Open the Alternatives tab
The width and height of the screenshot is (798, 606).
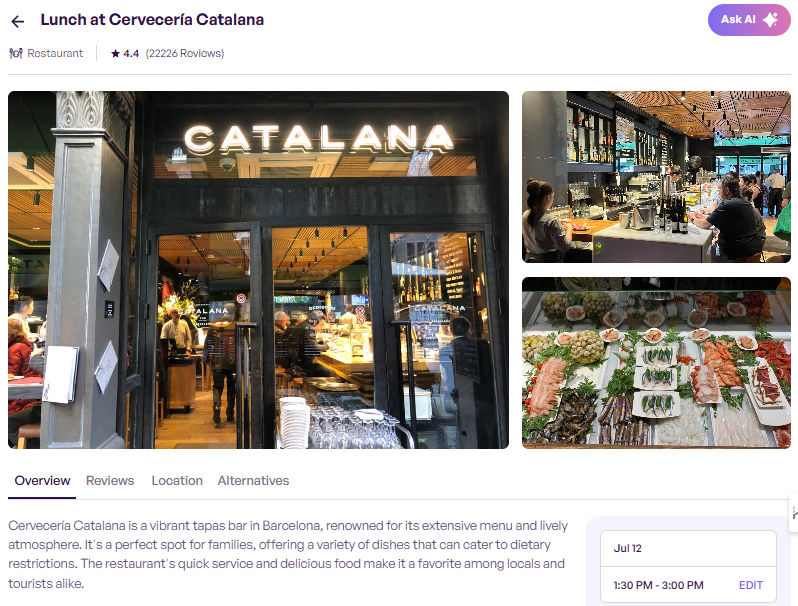(x=253, y=481)
